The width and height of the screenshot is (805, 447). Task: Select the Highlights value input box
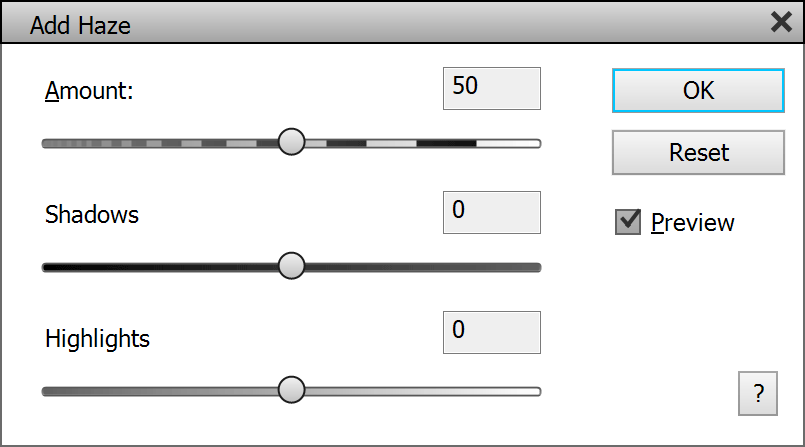click(x=491, y=332)
